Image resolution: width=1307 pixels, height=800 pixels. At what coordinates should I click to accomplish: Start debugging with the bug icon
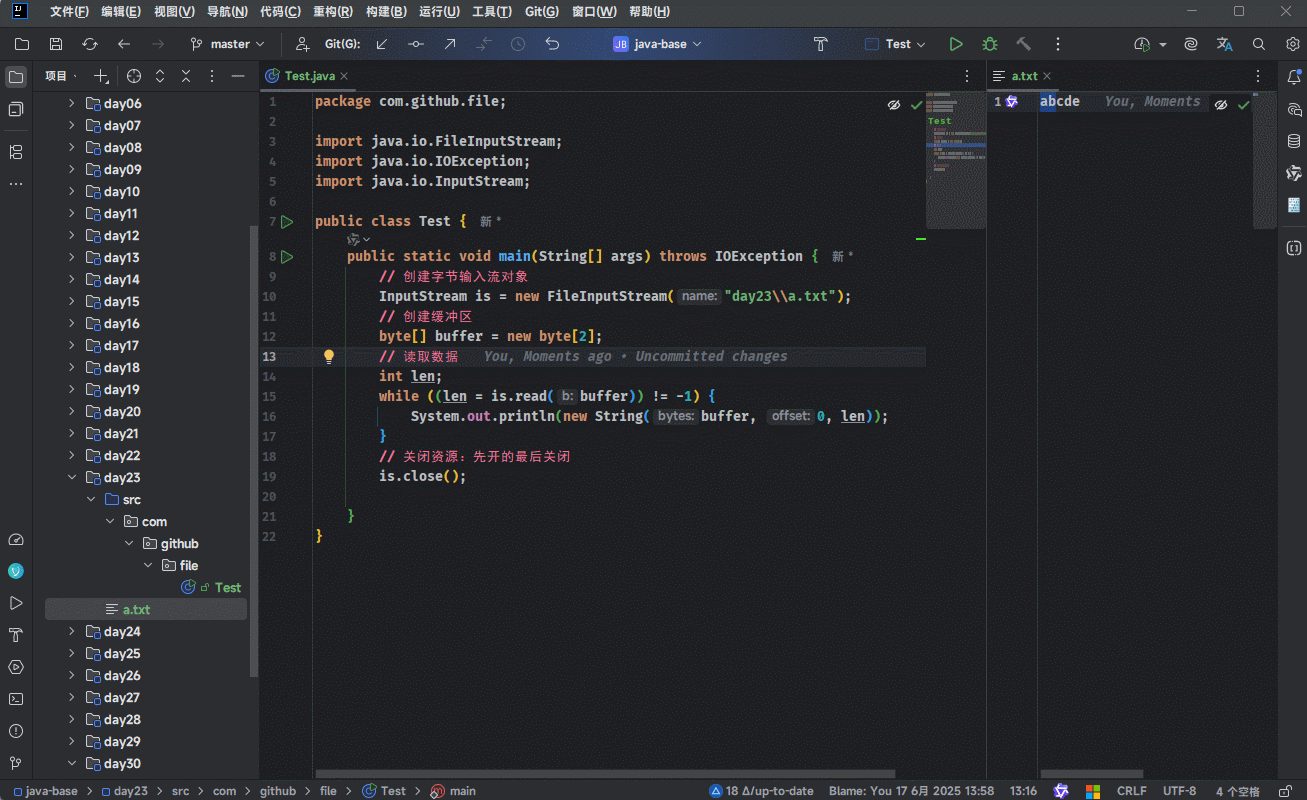click(x=990, y=44)
